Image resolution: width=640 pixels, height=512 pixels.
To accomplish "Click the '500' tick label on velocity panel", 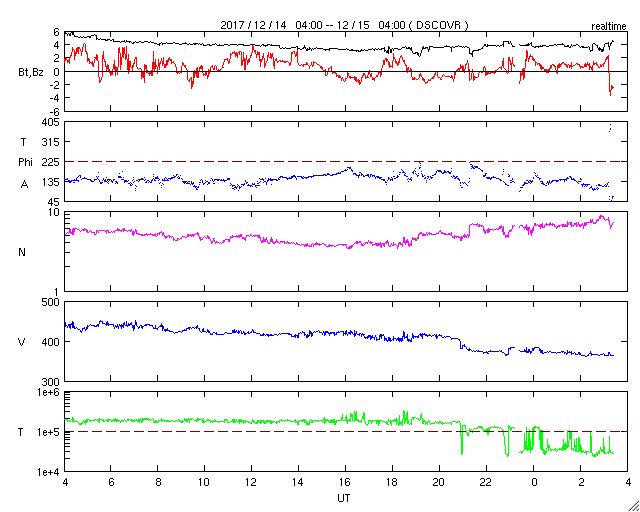I will tap(52, 302).
